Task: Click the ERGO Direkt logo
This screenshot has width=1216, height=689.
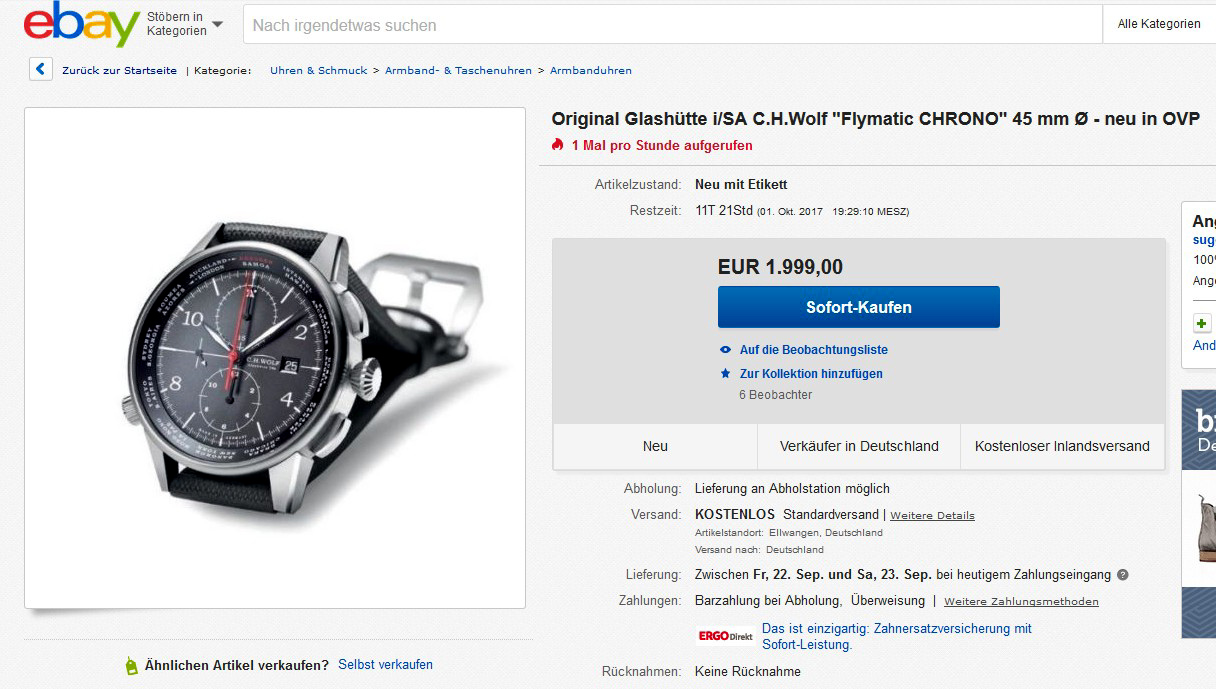Action: point(725,636)
